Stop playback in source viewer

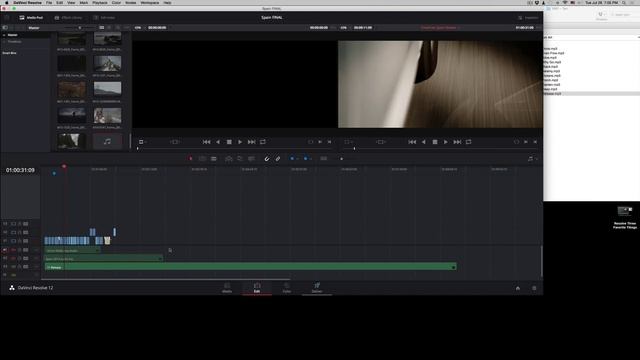[x=229, y=142]
